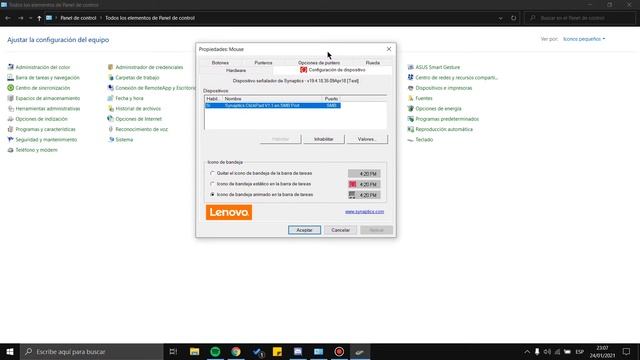Switch to Punteros tab
Image resolution: width=640 pixels, height=360 pixels.
click(263, 63)
